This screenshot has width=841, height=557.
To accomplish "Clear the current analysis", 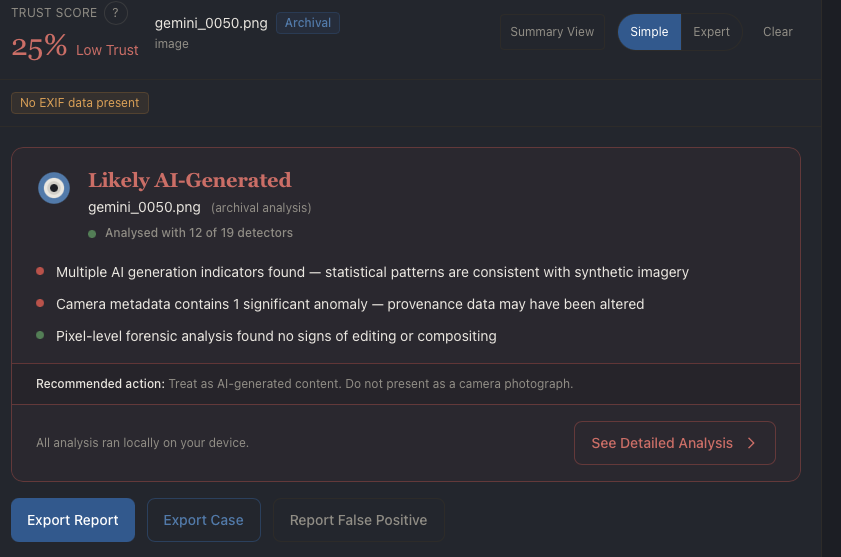I will point(778,32).
